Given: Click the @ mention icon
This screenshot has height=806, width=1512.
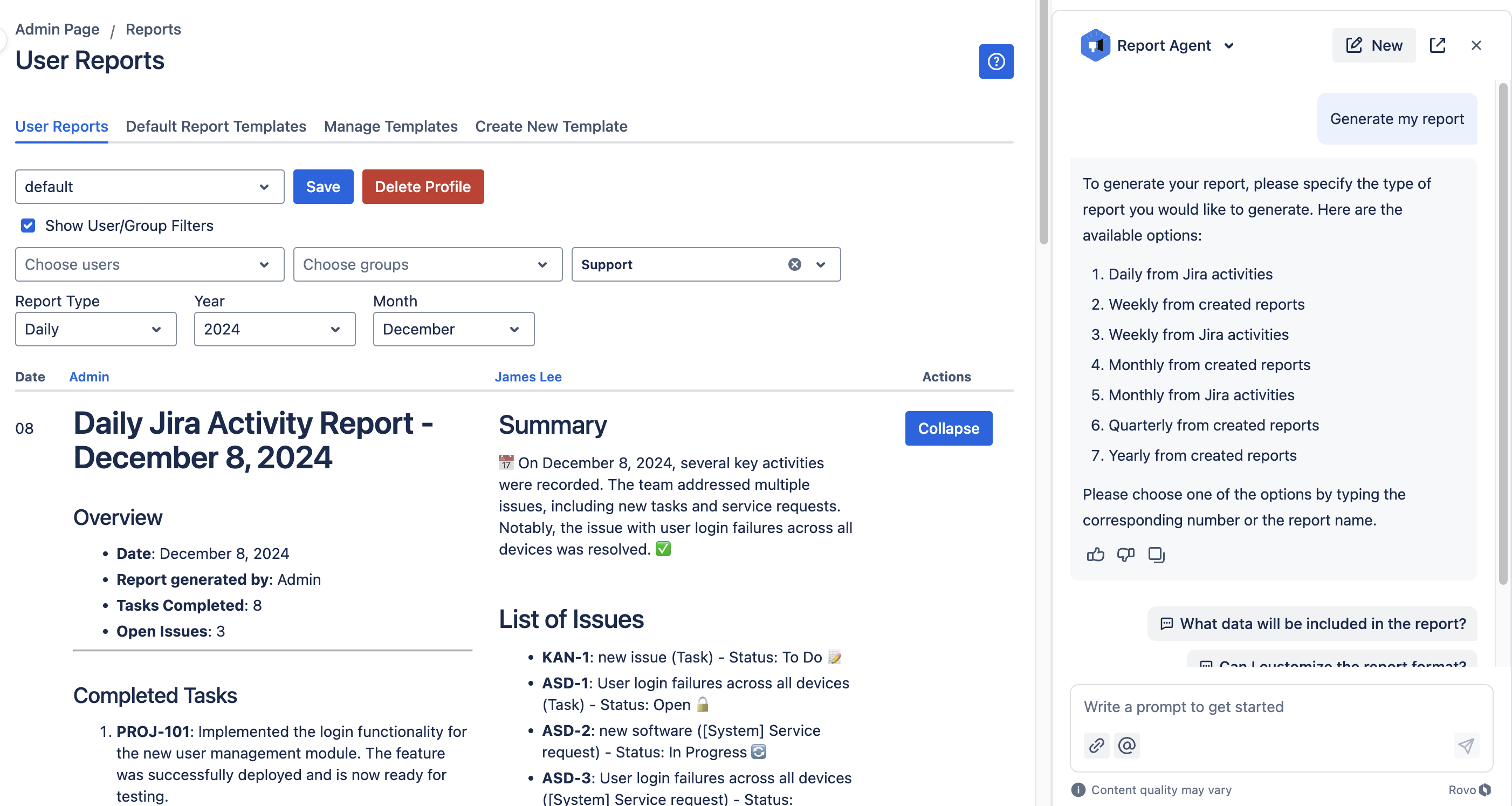Looking at the screenshot, I should [x=1126, y=745].
